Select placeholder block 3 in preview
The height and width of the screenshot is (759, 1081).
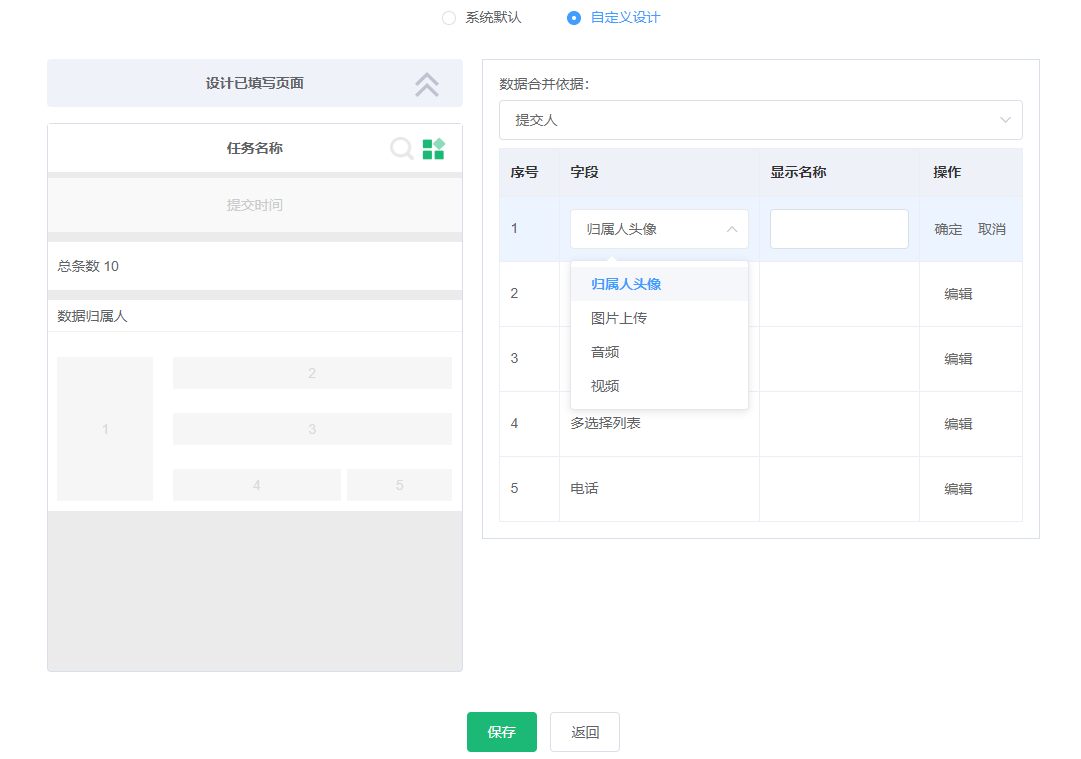tap(312, 429)
